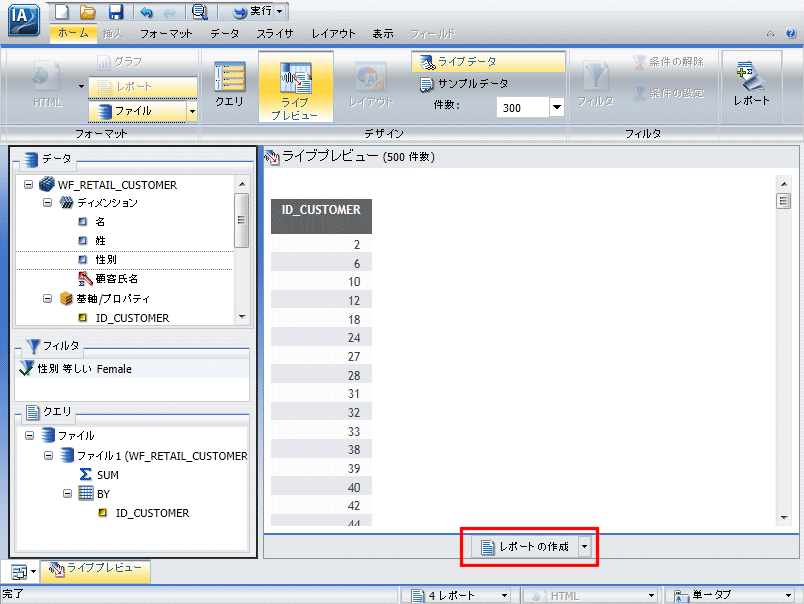Enable ライブデータ for the preview
Viewport: 804px width, 604px height.
pyautogui.click(x=488, y=62)
